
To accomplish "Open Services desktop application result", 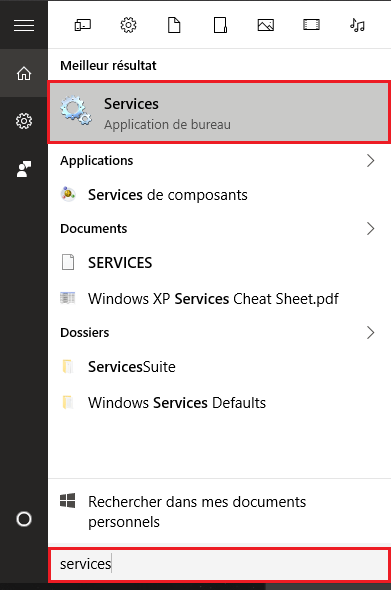I will (x=219, y=112).
